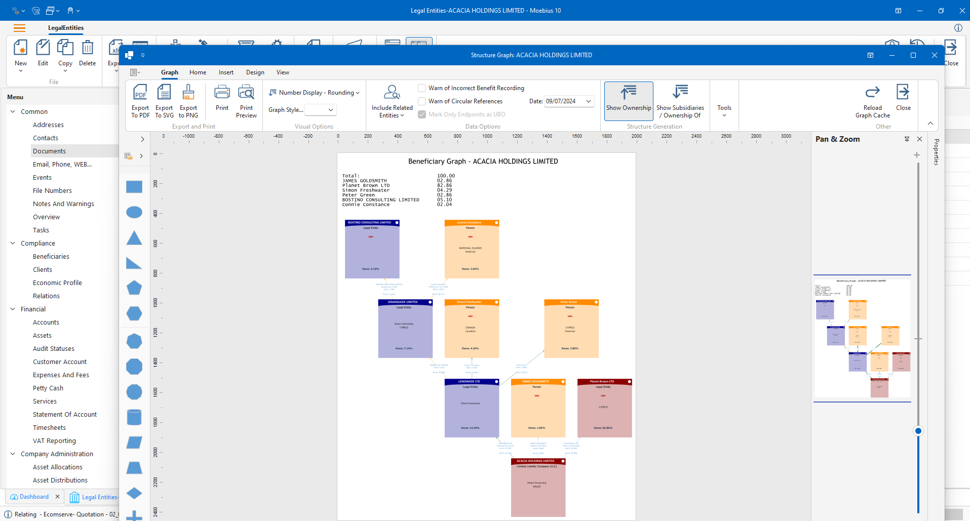
Task: Click Edit in main window ribbon
Action: pos(43,53)
